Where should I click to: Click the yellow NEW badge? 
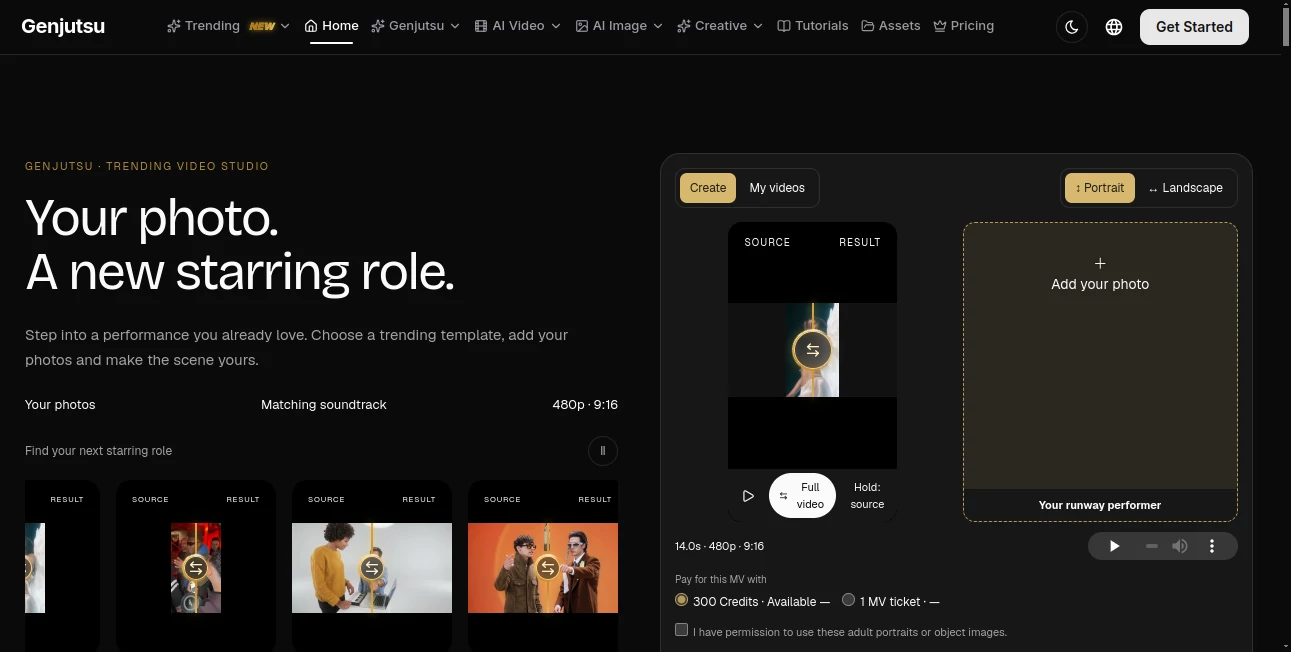(x=262, y=26)
